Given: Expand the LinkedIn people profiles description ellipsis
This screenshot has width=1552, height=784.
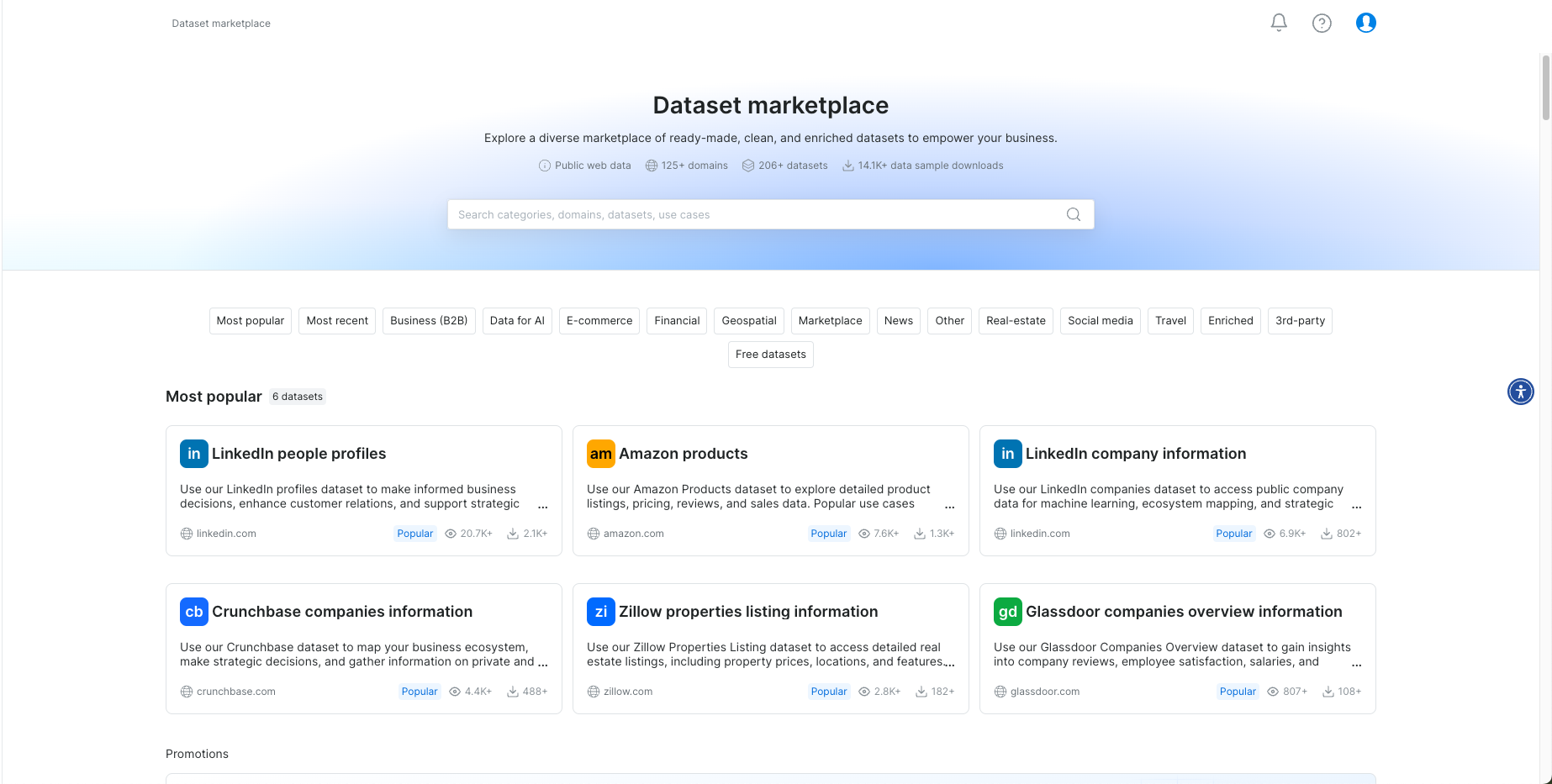Looking at the screenshot, I should click(x=543, y=506).
